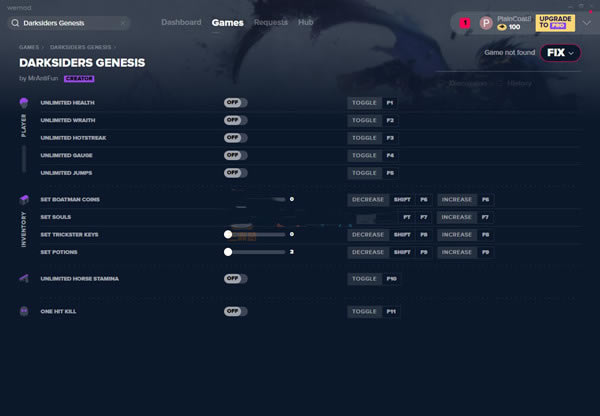The width and height of the screenshot is (600, 416).
Task: Click the search magnifier icon
Action: (x=15, y=22)
